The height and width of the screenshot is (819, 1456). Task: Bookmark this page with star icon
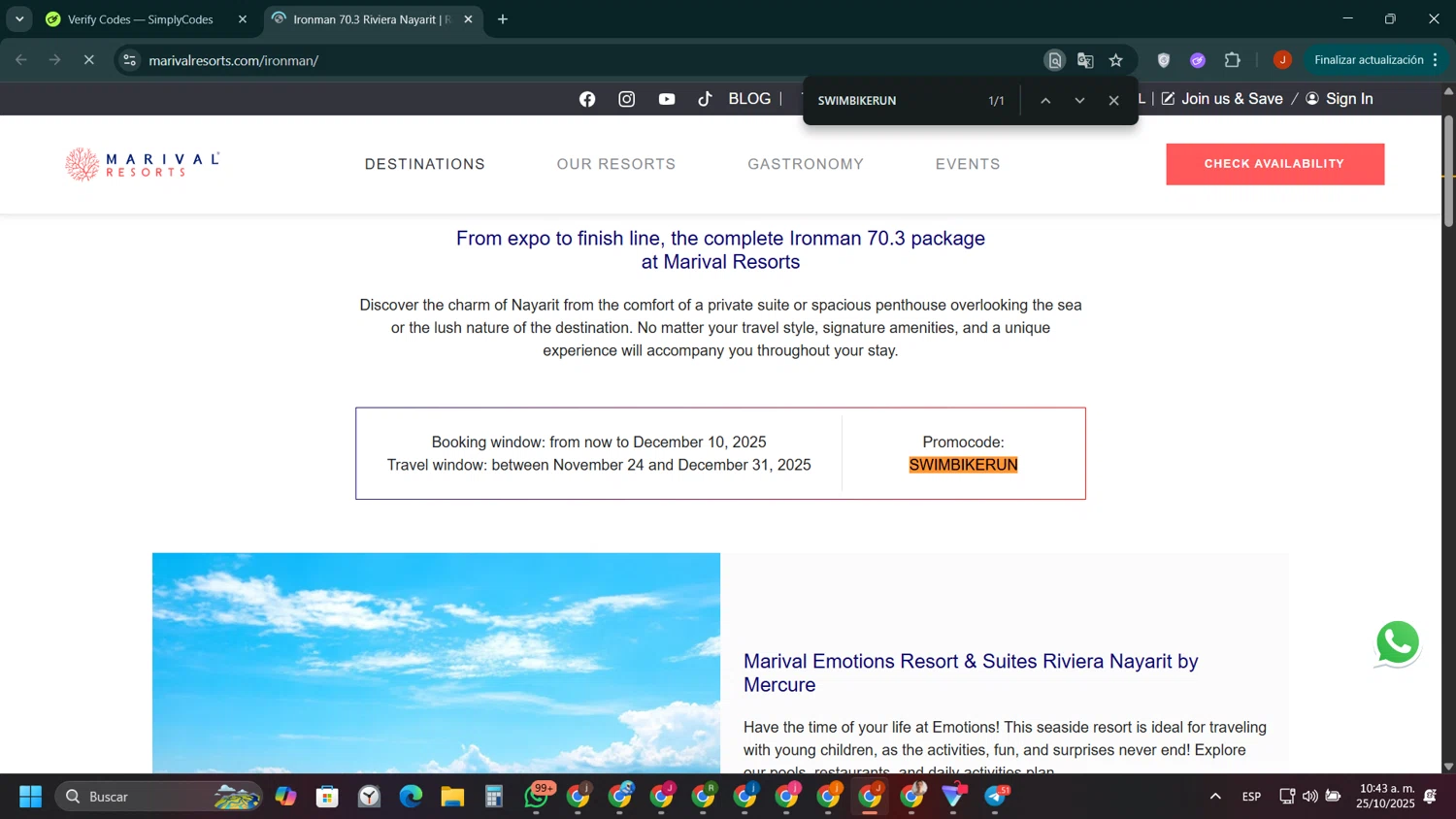[1116, 60]
